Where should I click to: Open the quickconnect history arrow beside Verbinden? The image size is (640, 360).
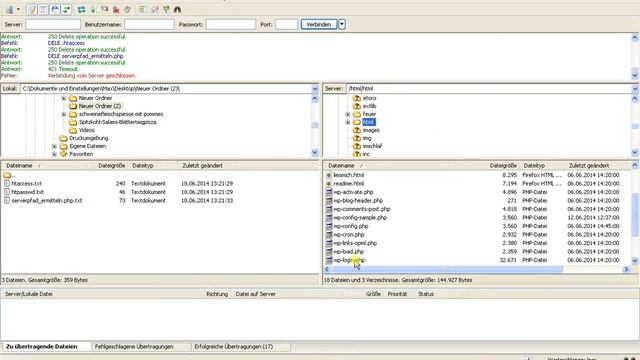342,24
